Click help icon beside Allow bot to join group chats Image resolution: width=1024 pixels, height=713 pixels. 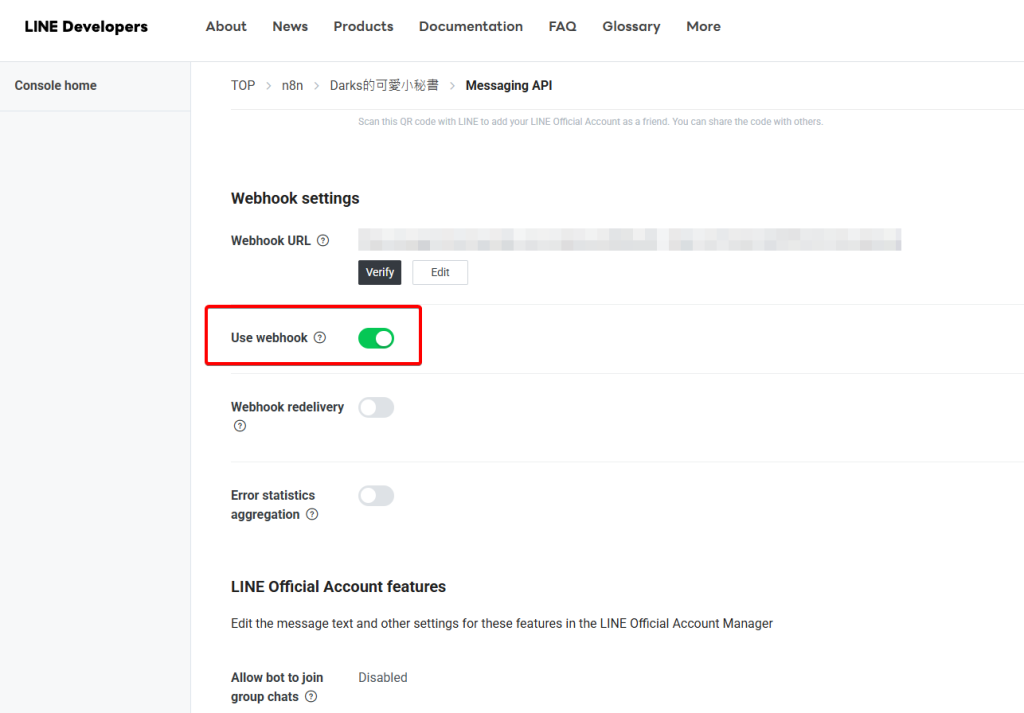(x=311, y=697)
